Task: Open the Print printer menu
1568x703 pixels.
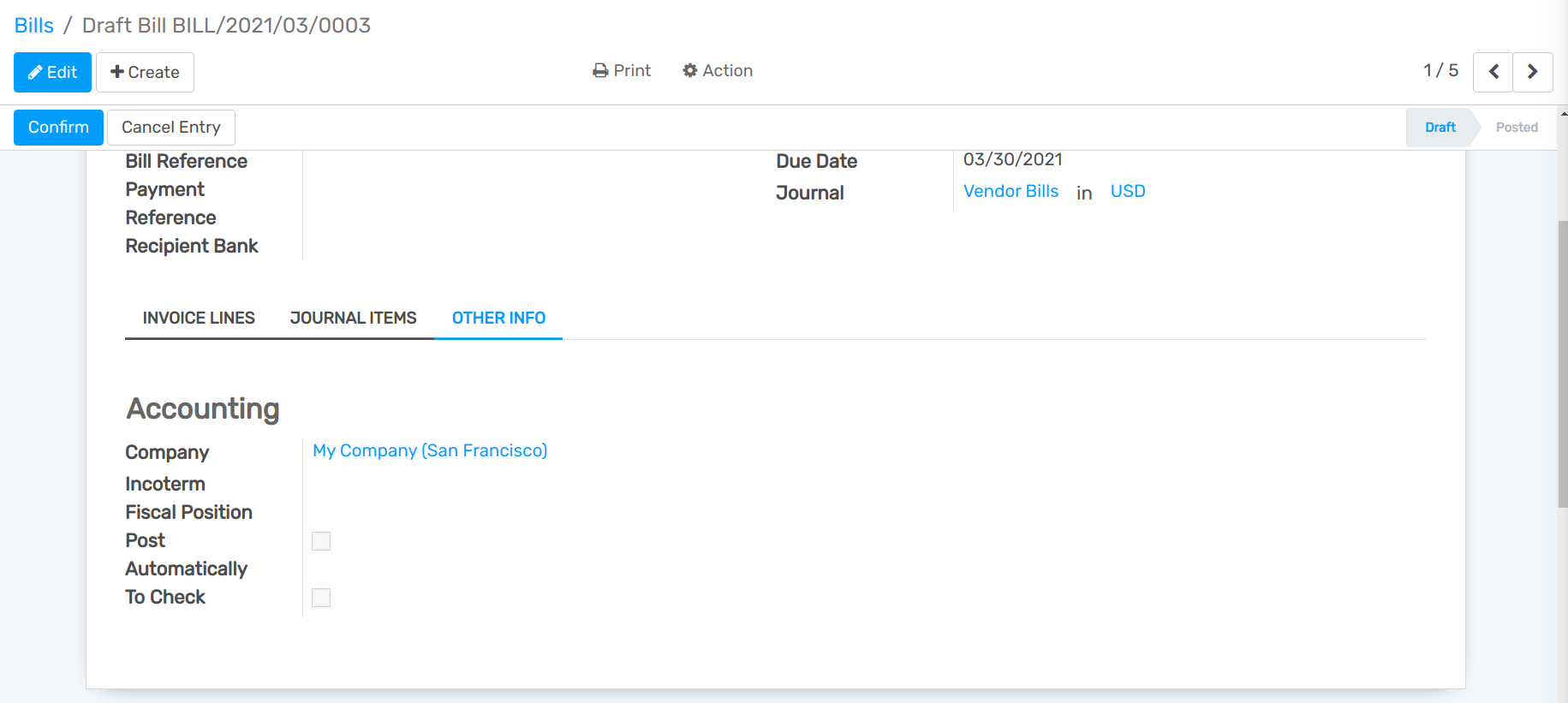Action: 622,71
